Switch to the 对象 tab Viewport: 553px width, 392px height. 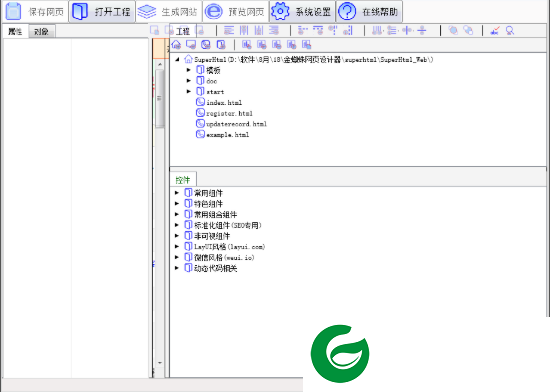pos(42,32)
